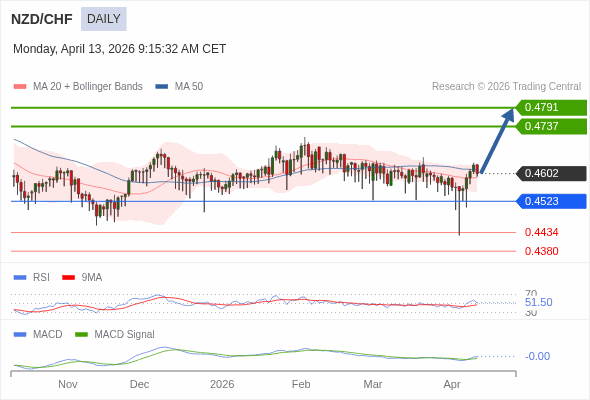Click the 2026 label on the time axis
Viewport: 590px width, 400px height.
pyautogui.click(x=222, y=384)
